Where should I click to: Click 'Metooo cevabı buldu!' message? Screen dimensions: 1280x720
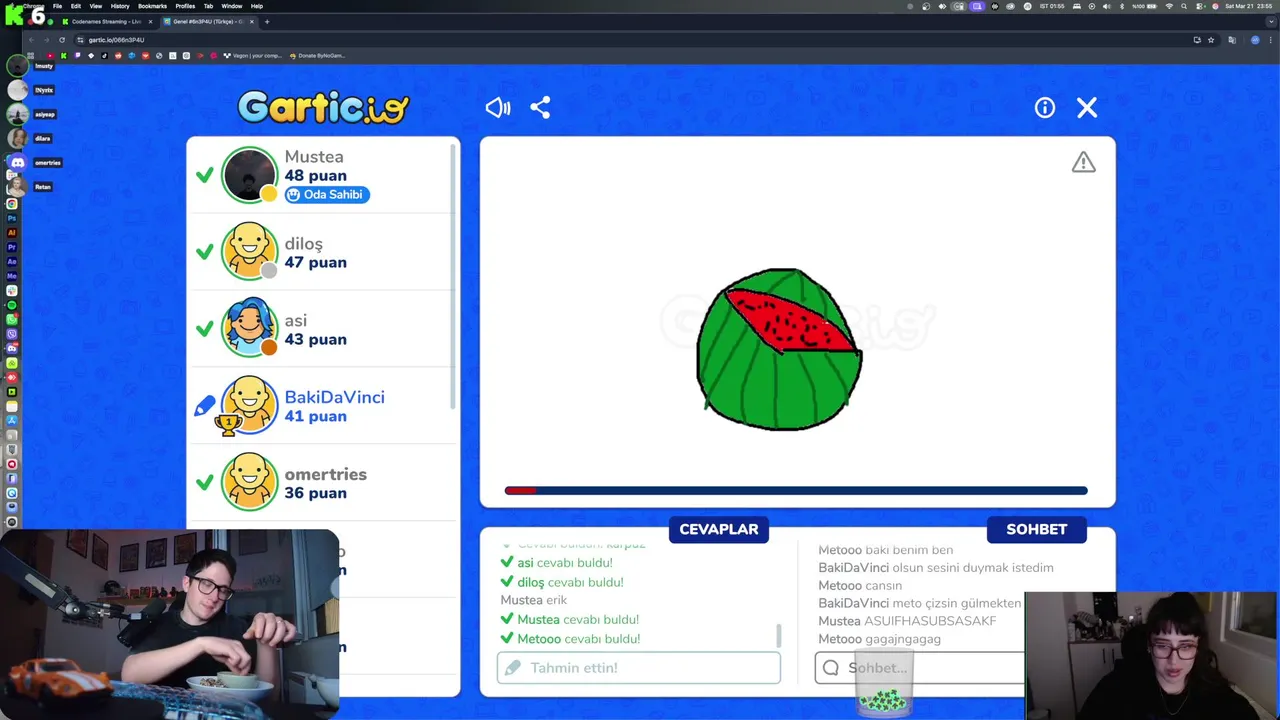pyautogui.click(x=570, y=638)
